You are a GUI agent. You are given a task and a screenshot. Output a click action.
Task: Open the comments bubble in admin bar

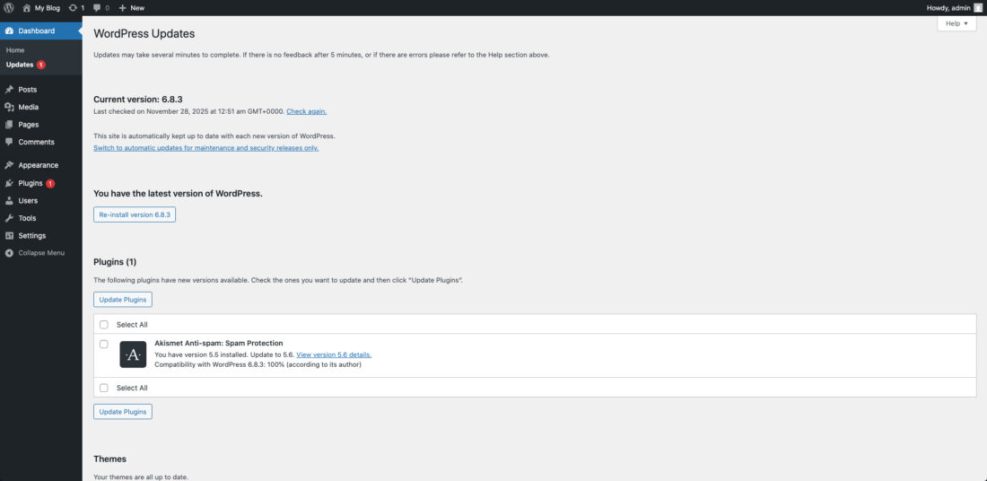[x=101, y=8]
